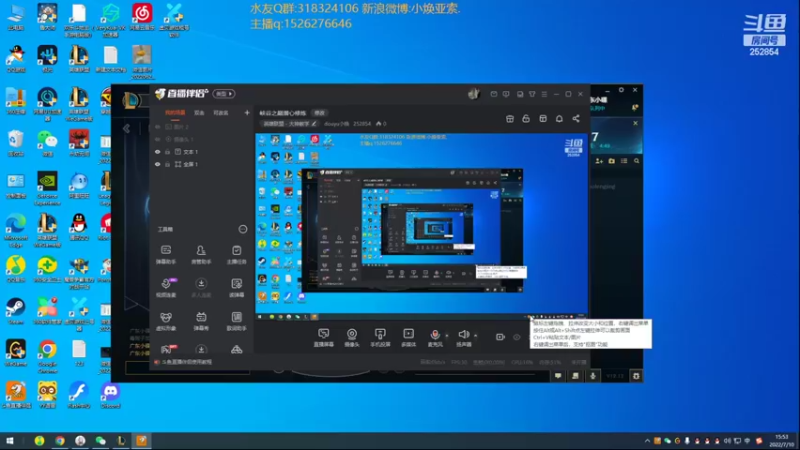Open the virtual avatar bear tool
The width and height of the screenshot is (800, 450).
coord(166,321)
